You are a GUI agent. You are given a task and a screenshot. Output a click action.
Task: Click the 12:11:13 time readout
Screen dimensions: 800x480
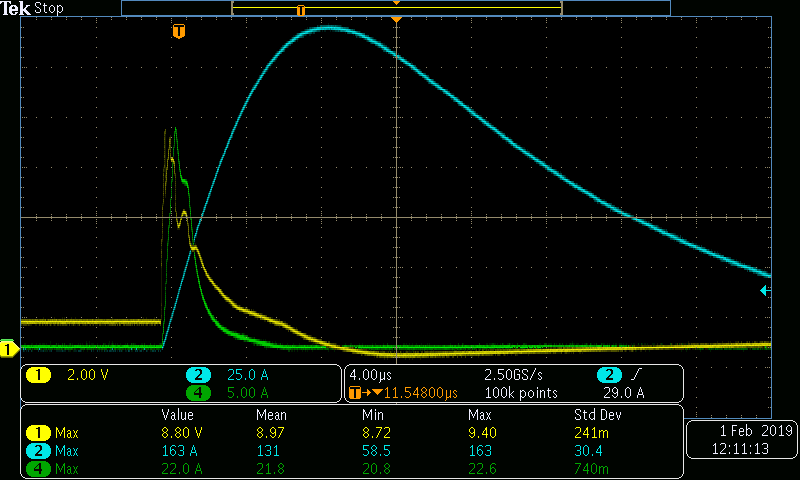[x=740, y=449]
